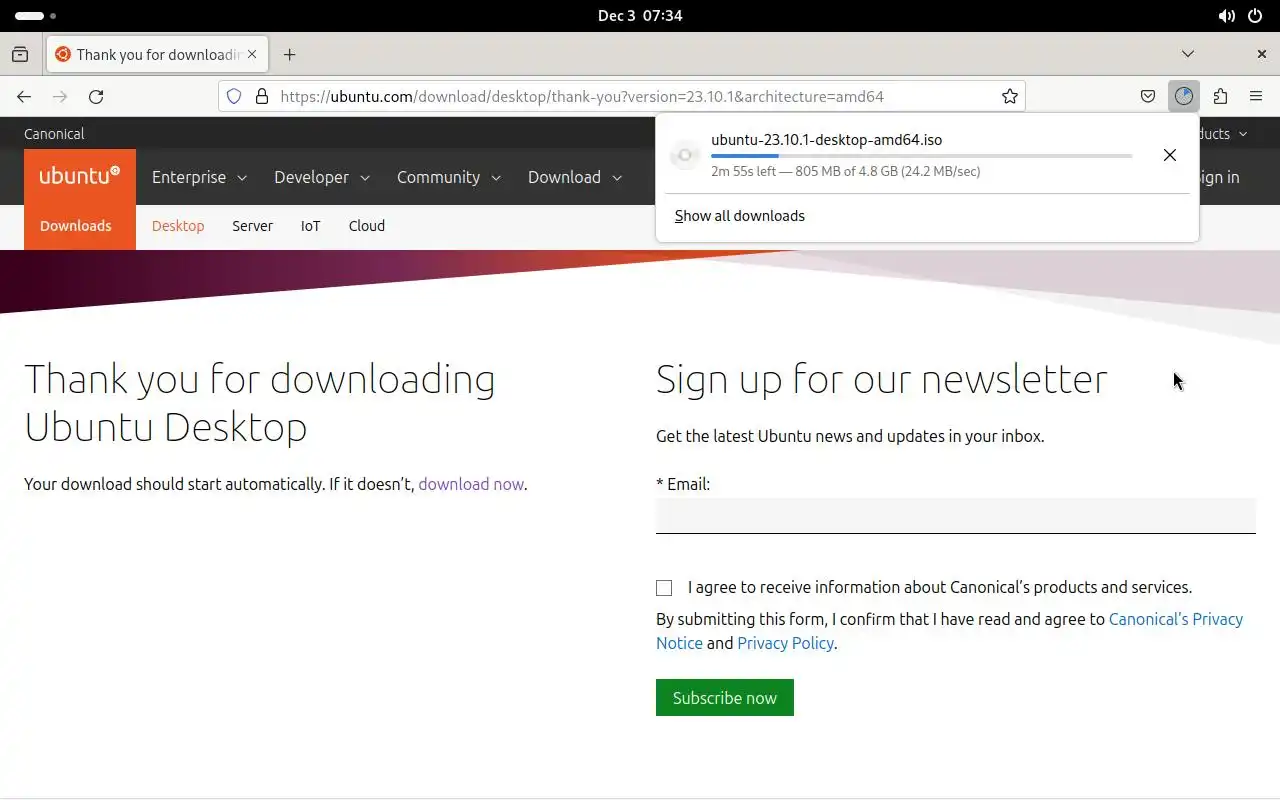1280x800 pixels.
Task: Bookmark this page with the star icon
Action: pyautogui.click(x=1010, y=97)
